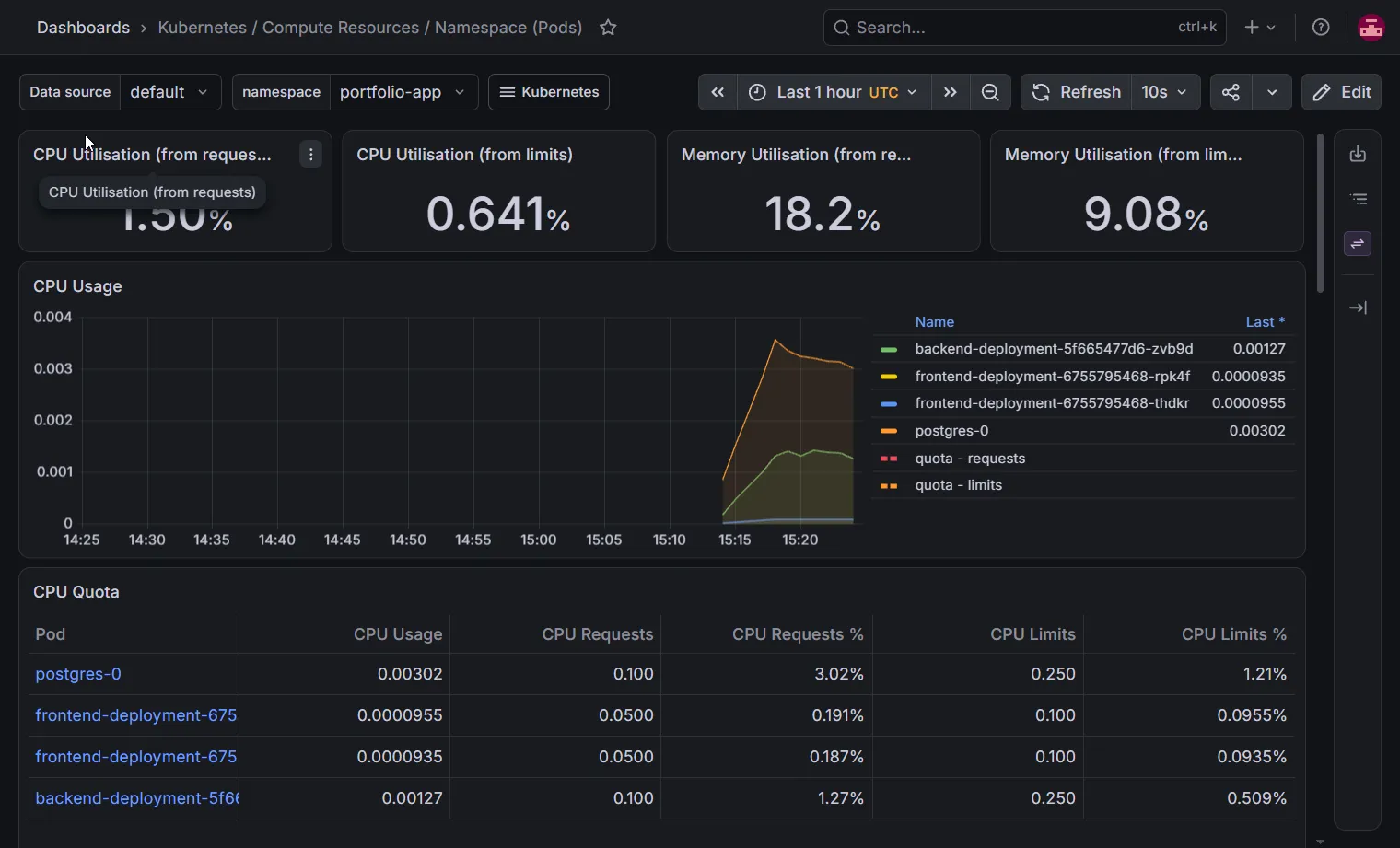The height and width of the screenshot is (848, 1400).
Task: Open the share dashboard icon
Action: [x=1231, y=92]
